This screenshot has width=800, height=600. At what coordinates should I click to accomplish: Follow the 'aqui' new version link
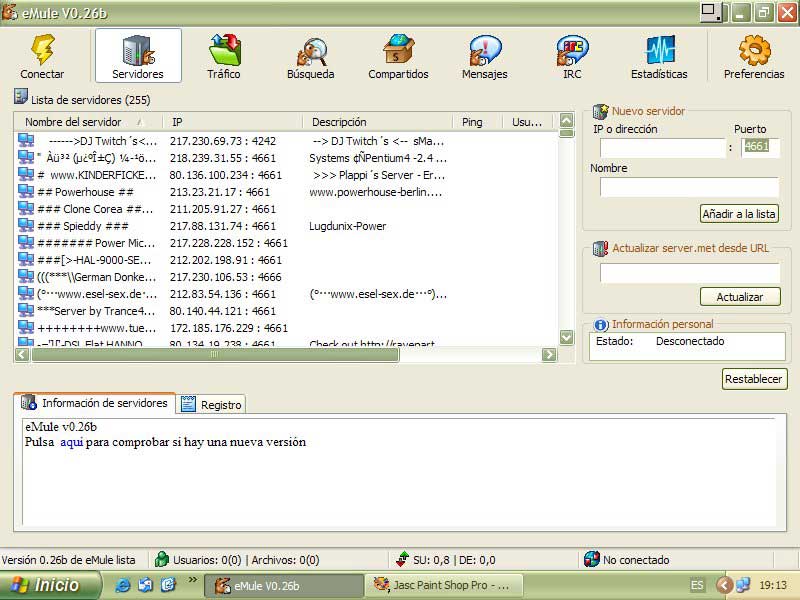(x=71, y=442)
